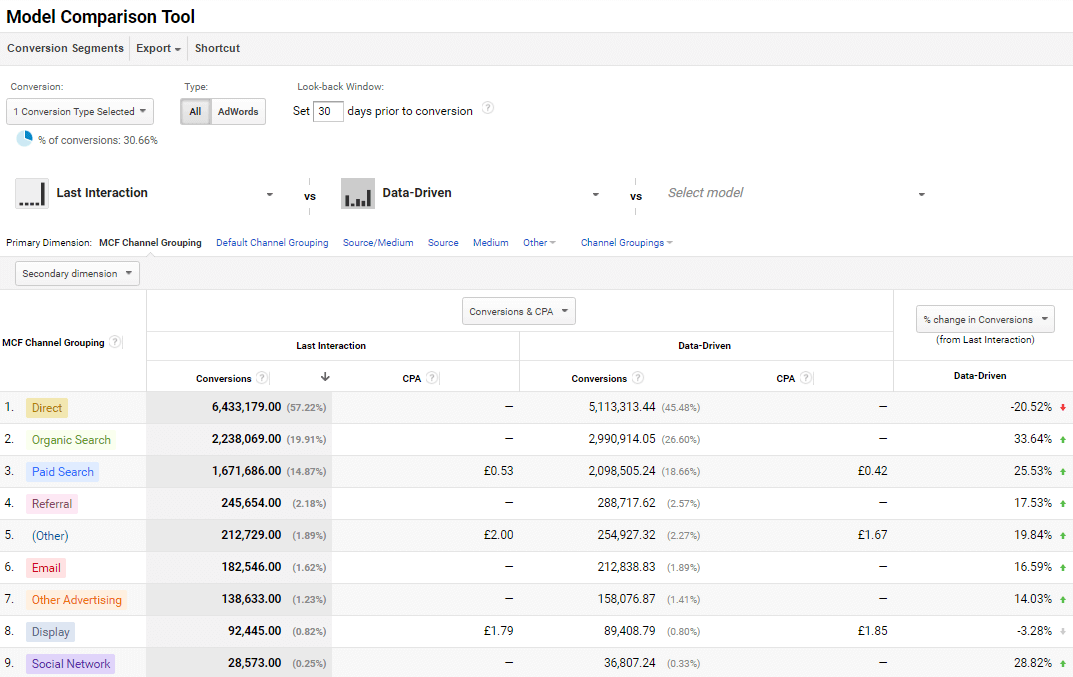Click the % of conversions: 30.66% text
This screenshot has height=677, width=1073.
click(x=98, y=140)
